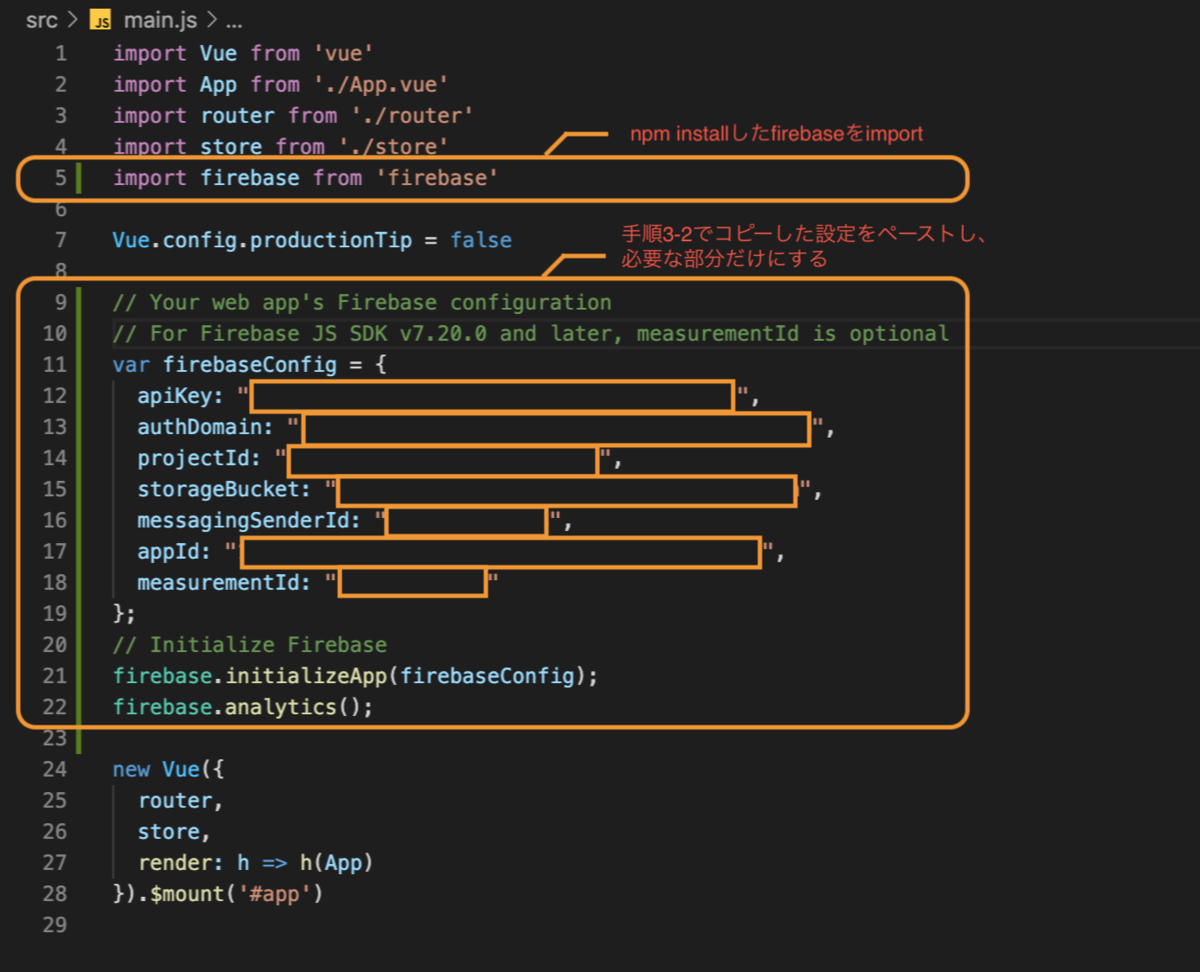The width and height of the screenshot is (1200, 972).
Task: Click the 'storageBucket' property name
Action: (219, 489)
